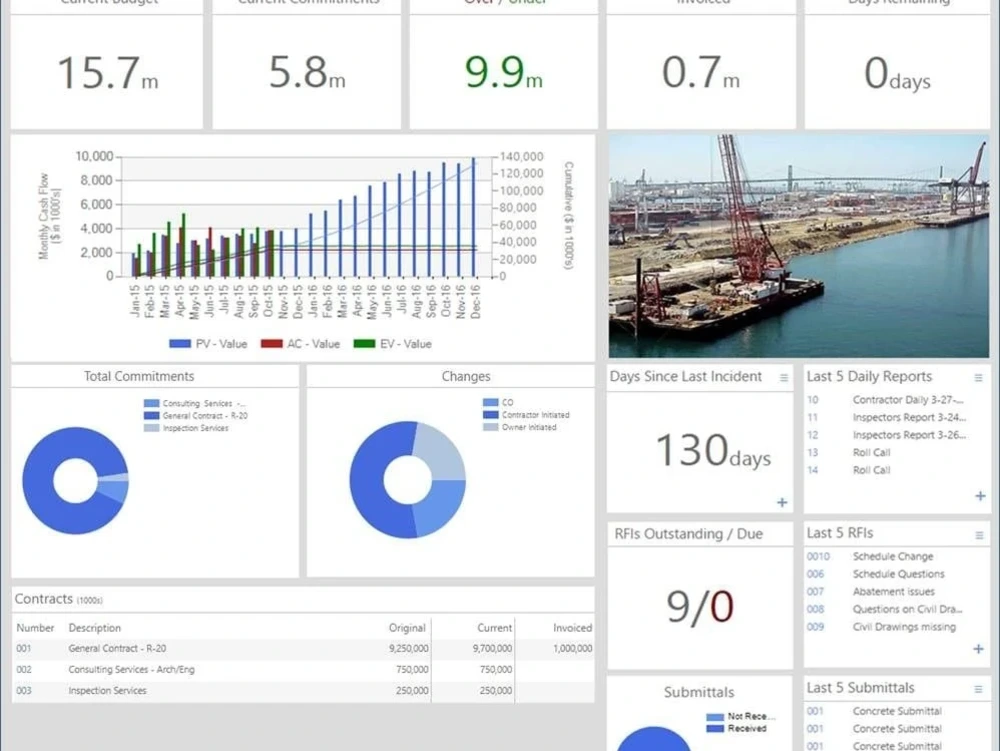Open RFI 008 Questions on Civil Dra...
Image resolution: width=1000 pixels, height=751 pixels.
tap(885, 609)
